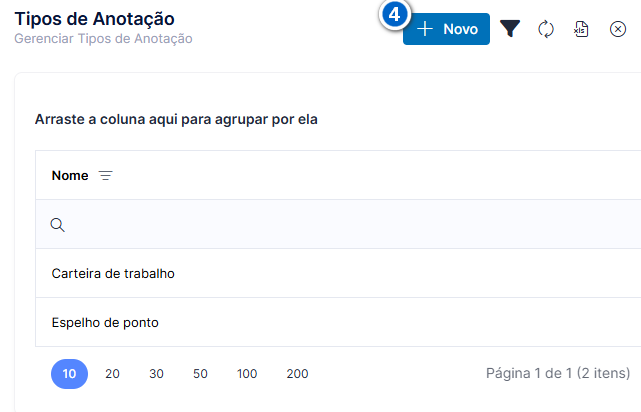641x412 pixels.
Task: Set page size to 100 items
Action: point(247,374)
